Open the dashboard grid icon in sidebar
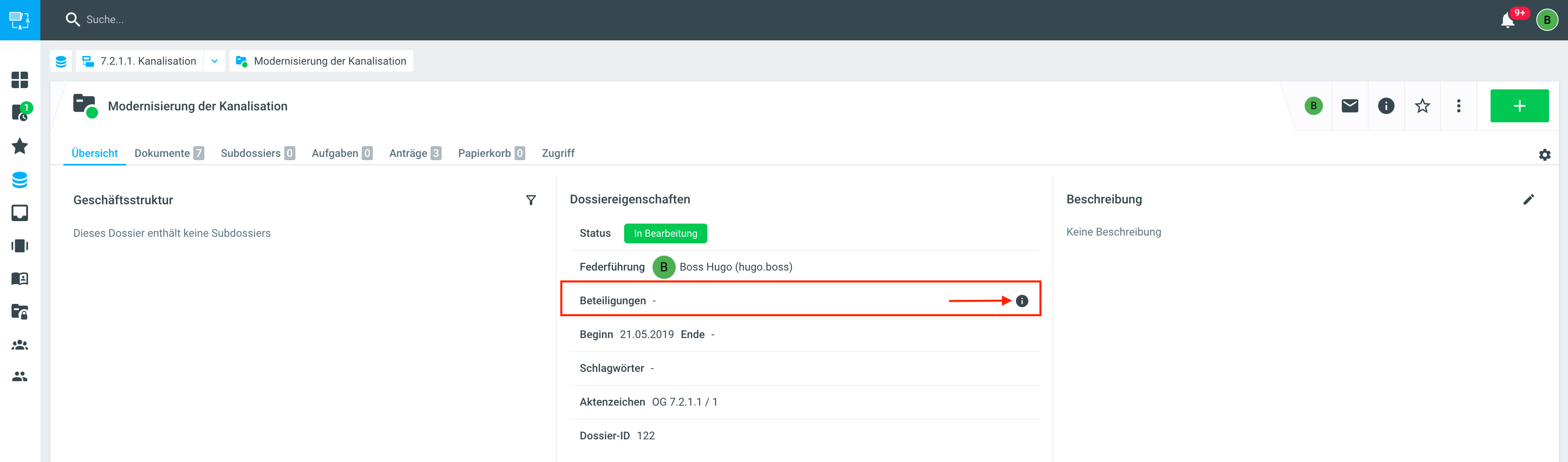The image size is (1568, 462). pyautogui.click(x=19, y=80)
